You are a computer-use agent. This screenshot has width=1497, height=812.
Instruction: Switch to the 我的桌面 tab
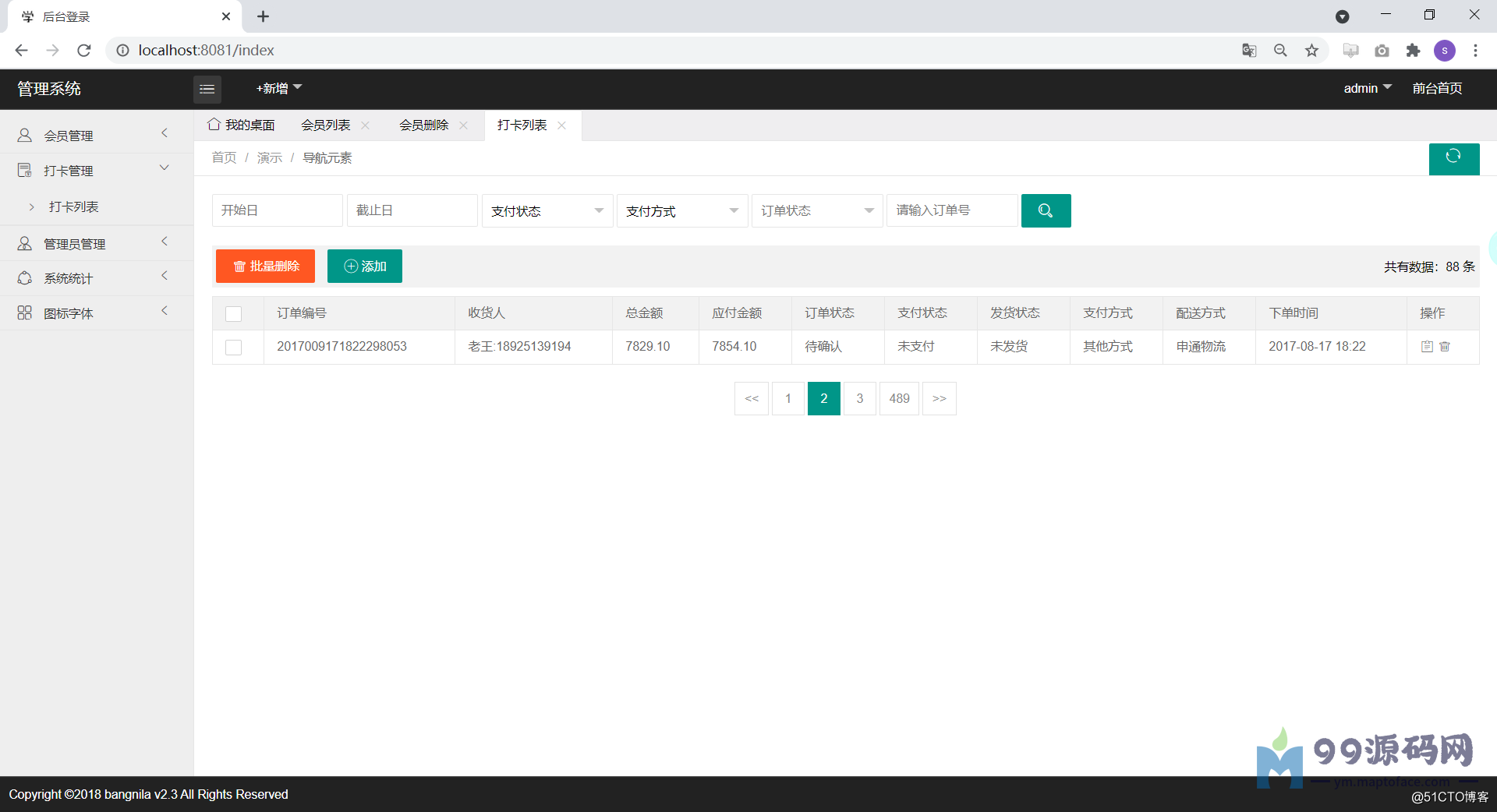(242, 125)
